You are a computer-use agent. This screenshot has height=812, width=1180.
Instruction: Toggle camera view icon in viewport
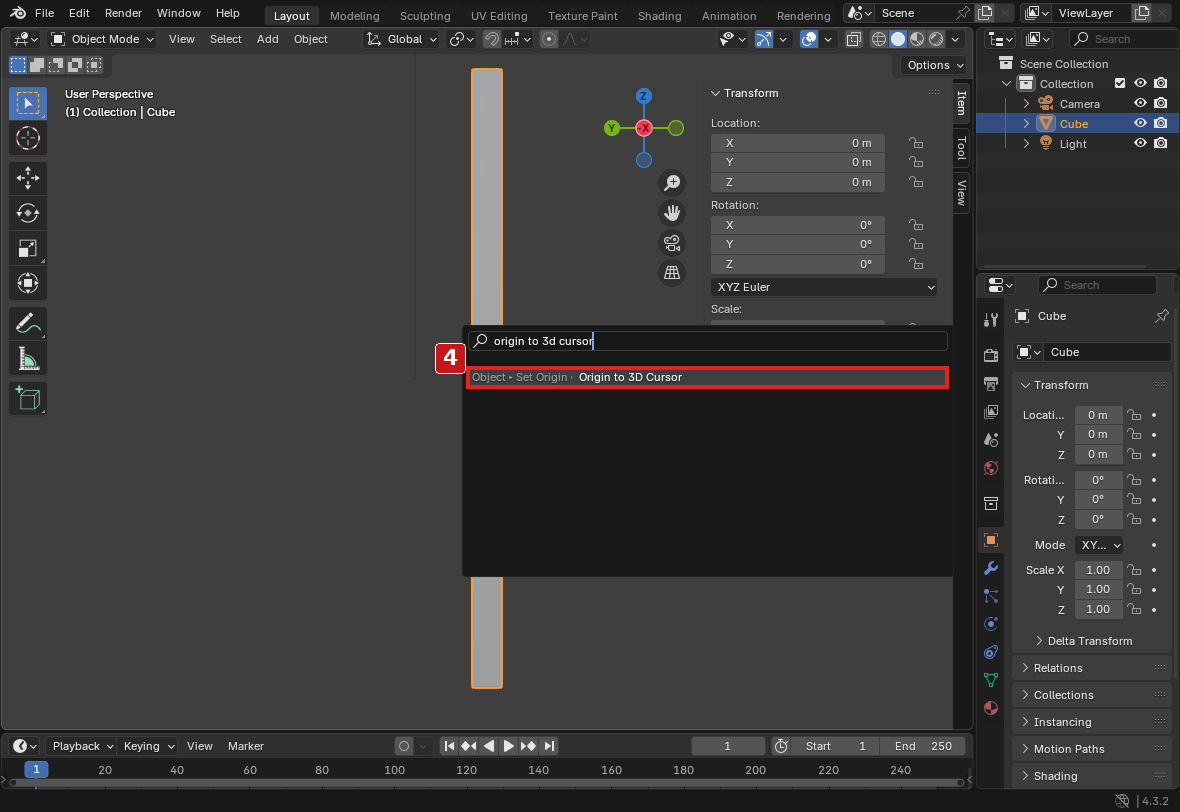tap(672, 243)
